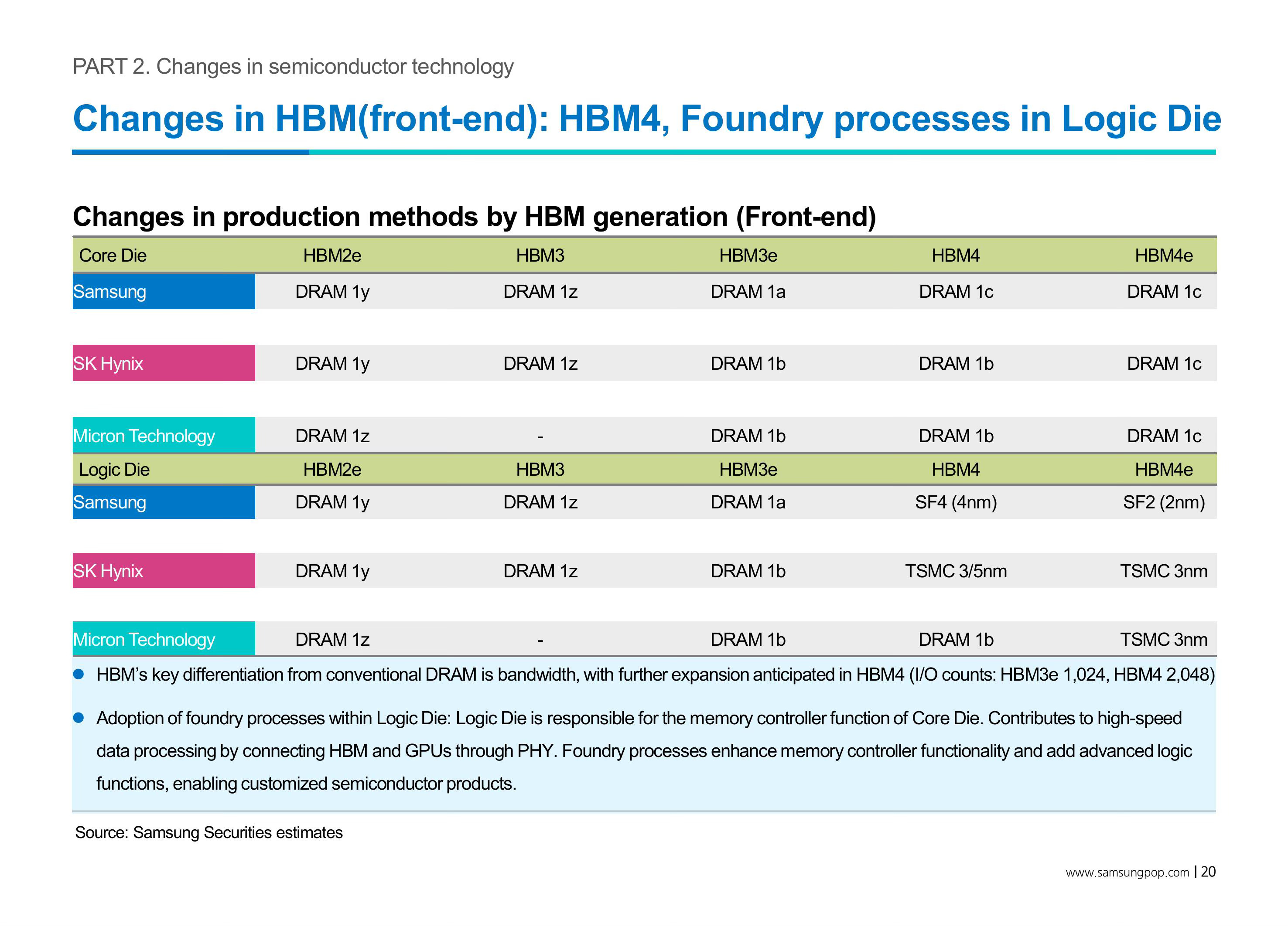The width and height of the screenshot is (1288, 927).
Task: Click the Micron Technology label in Logic Die section
Action: pos(164,639)
